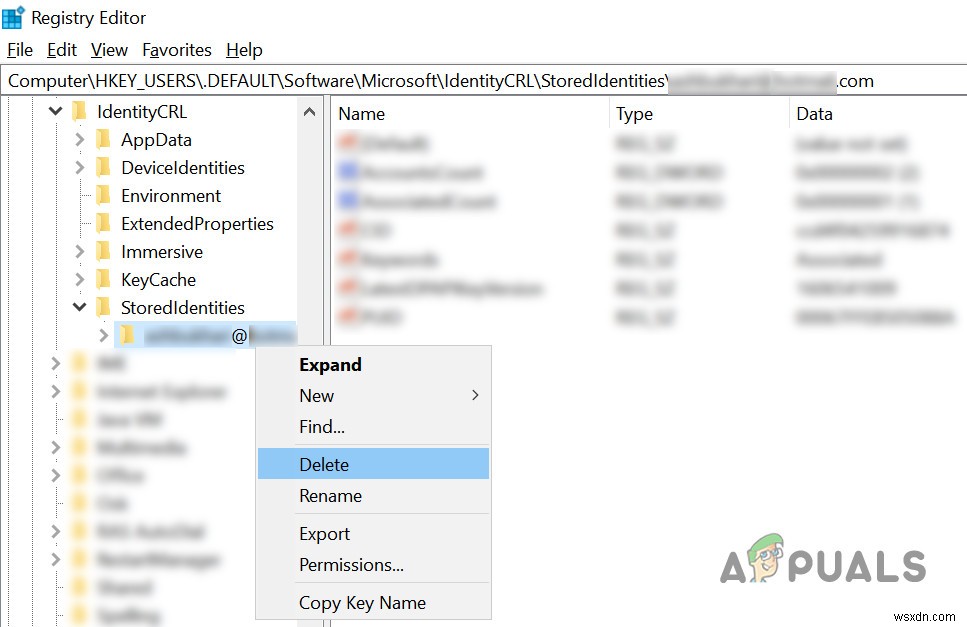Select the AppData folder icon
Viewport: 967px width, 627px height.
pyautogui.click(x=104, y=140)
